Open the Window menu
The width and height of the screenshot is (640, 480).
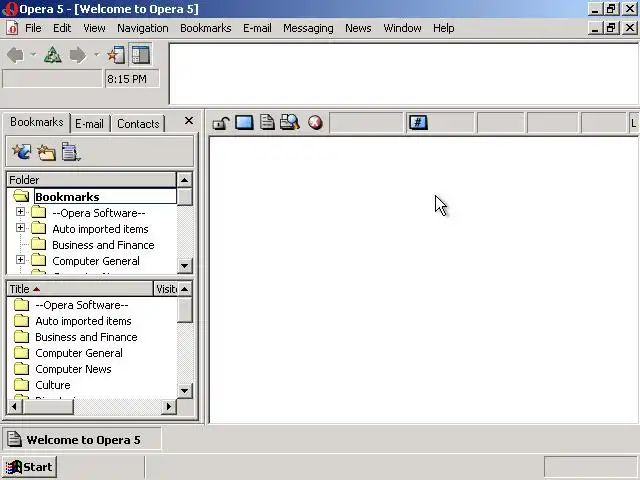pos(402,28)
